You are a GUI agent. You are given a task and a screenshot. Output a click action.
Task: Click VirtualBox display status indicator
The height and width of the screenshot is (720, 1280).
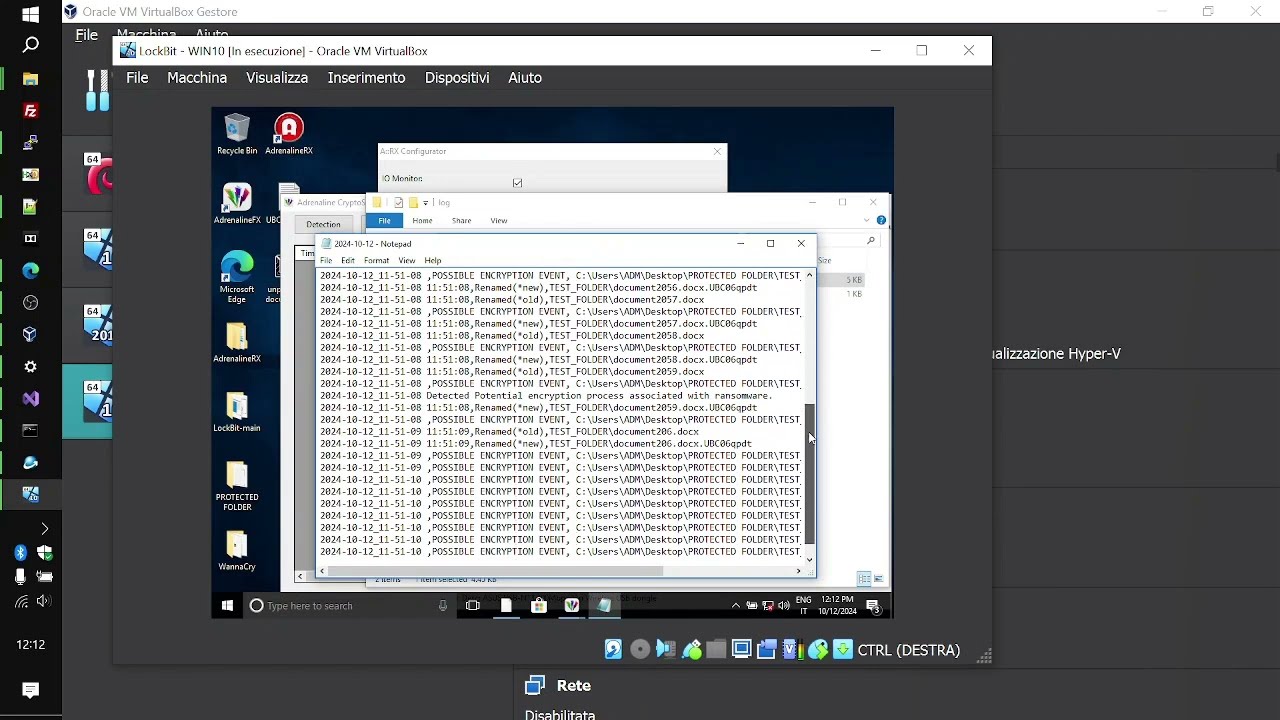click(x=741, y=650)
